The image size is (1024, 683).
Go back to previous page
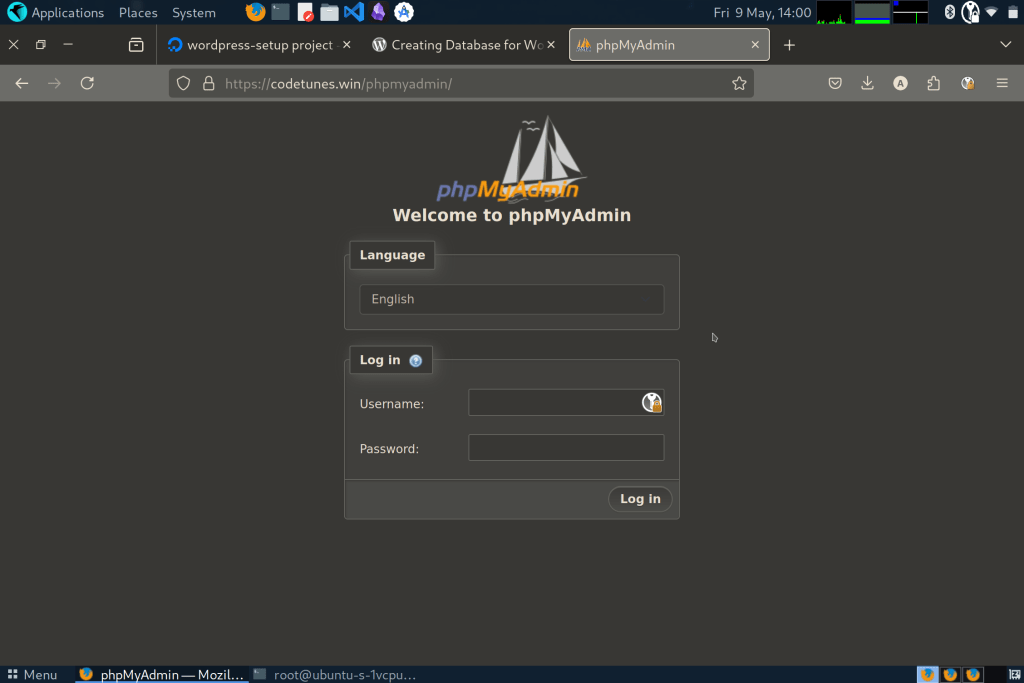[x=22, y=83]
